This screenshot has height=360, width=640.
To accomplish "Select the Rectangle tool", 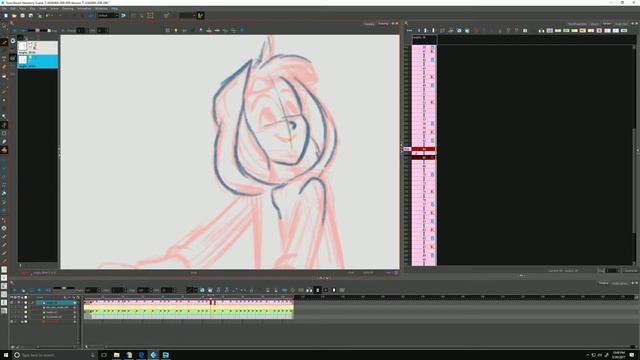I will [4, 133].
